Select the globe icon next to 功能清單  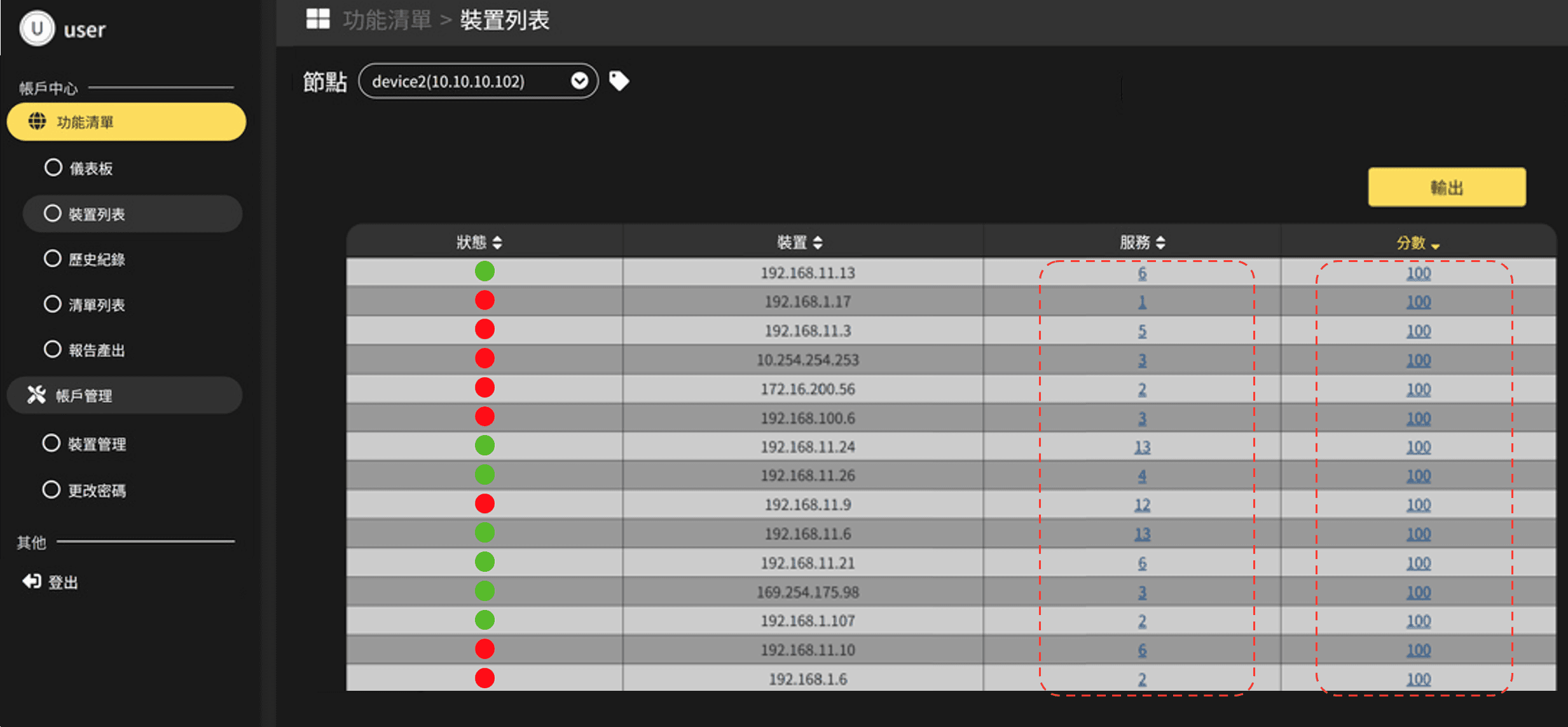coord(37,121)
